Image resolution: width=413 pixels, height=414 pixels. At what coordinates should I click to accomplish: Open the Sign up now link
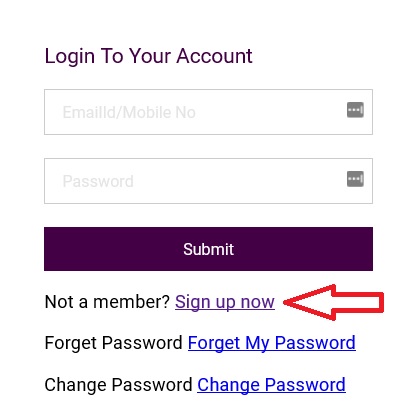(225, 302)
